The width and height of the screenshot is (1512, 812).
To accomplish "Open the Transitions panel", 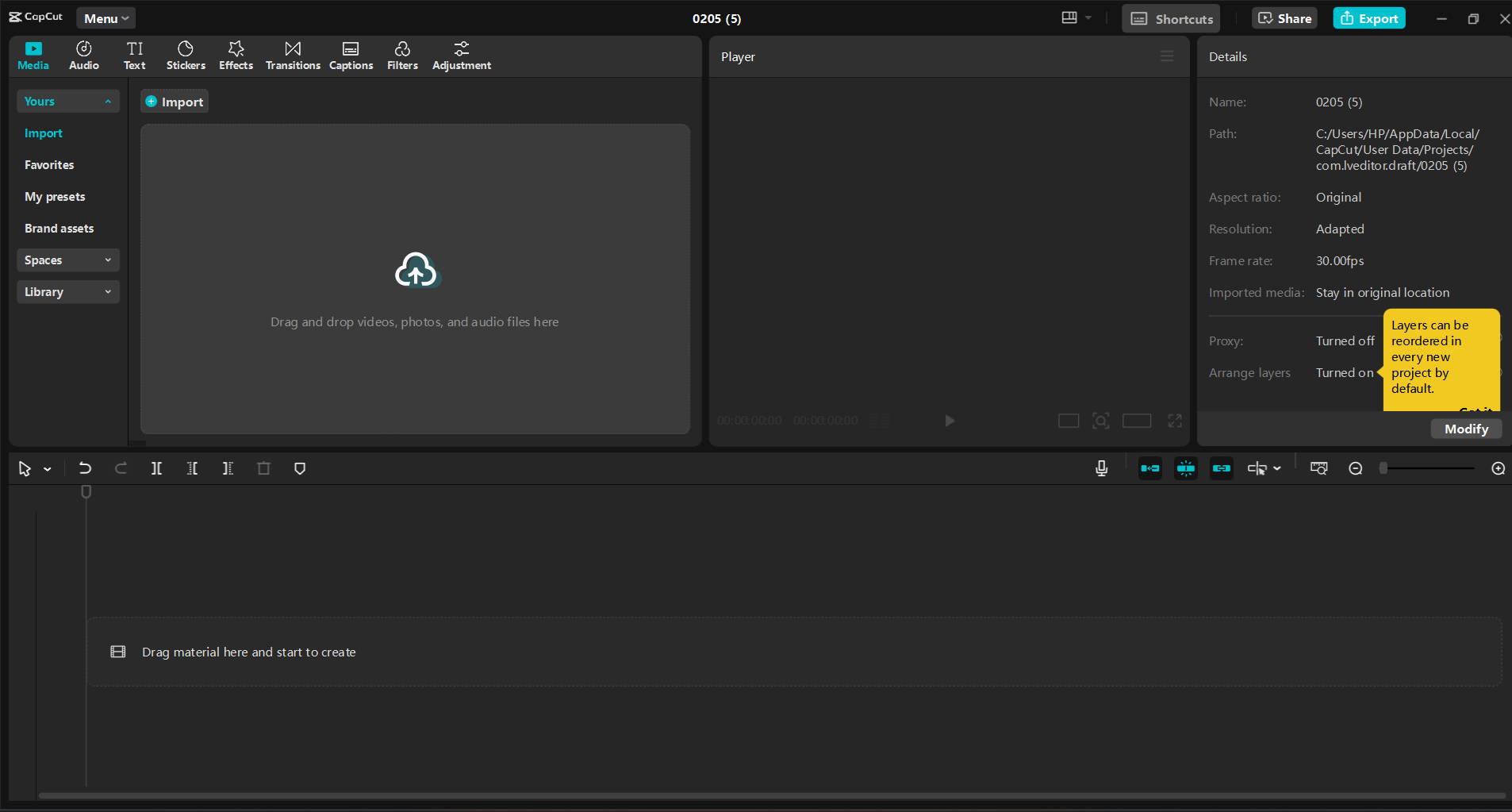I will point(293,56).
